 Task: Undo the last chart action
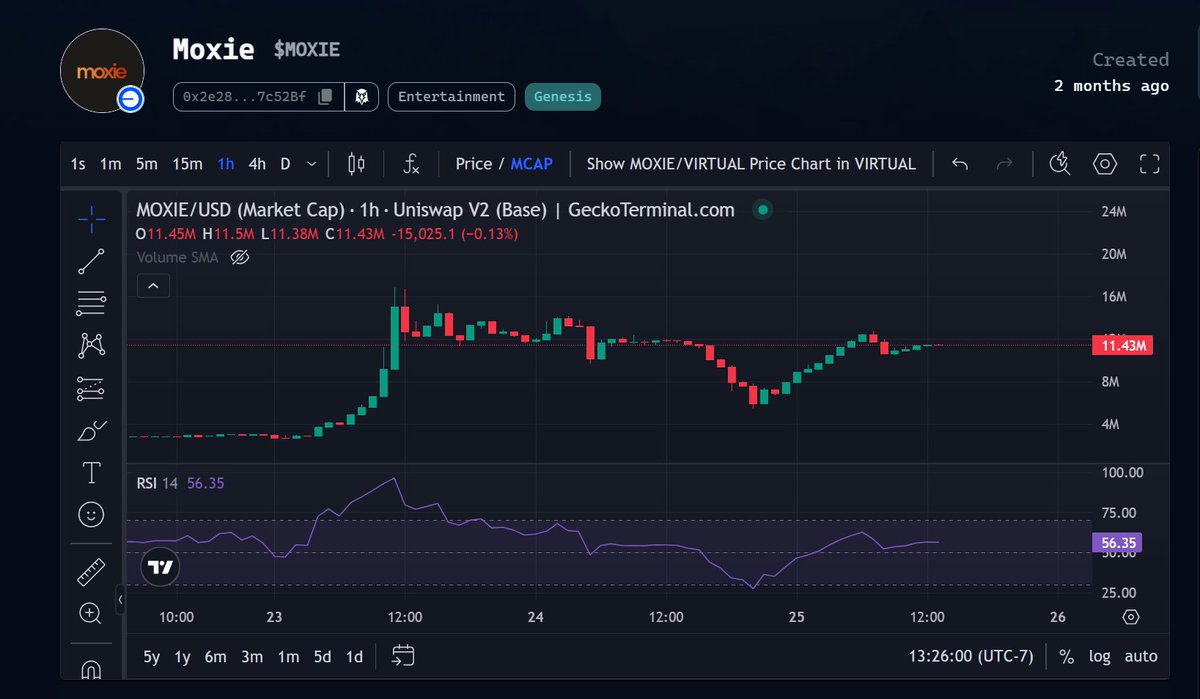[960, 164]
